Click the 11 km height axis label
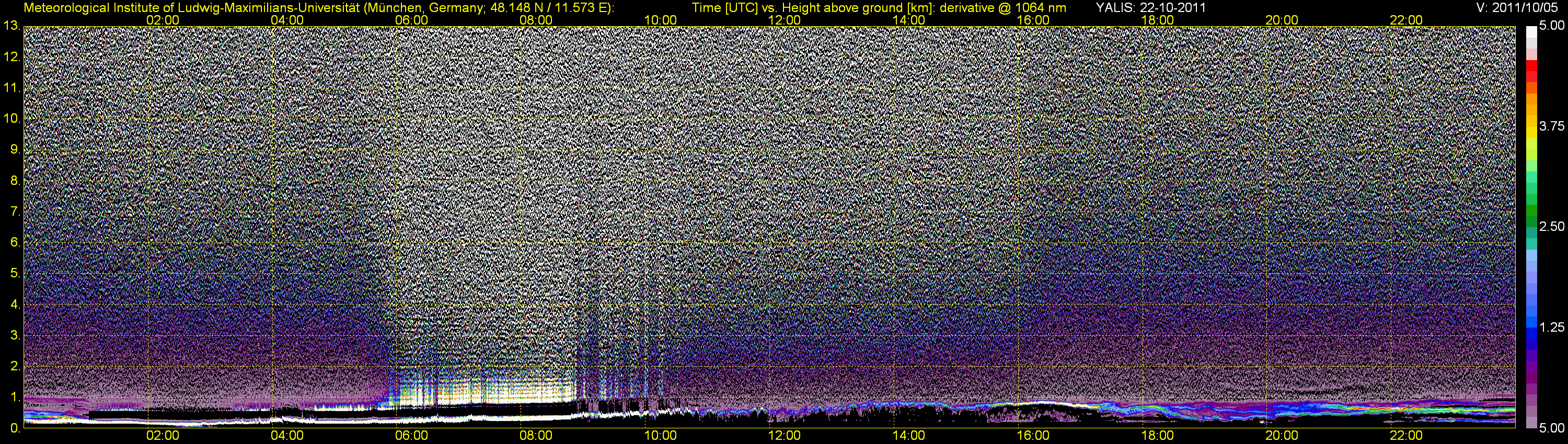Screen dimensions: 1568x444 [11, 88]
